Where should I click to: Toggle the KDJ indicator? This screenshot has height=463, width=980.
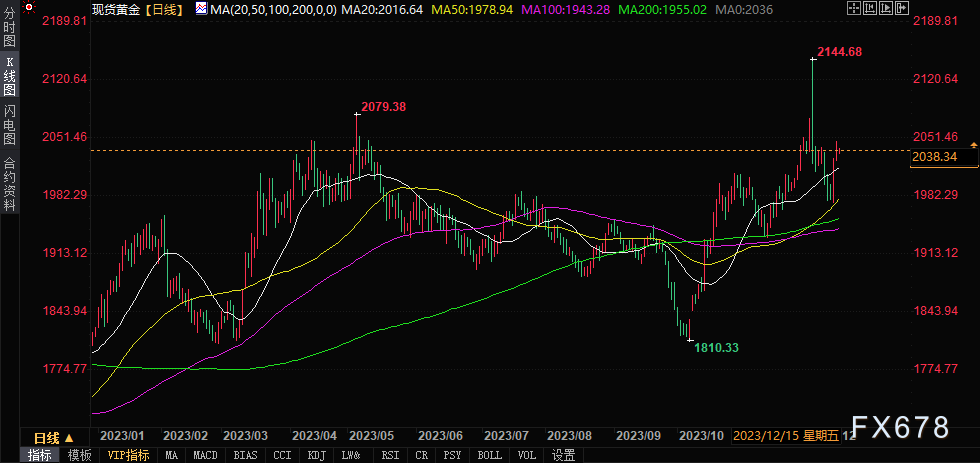coord(316,455)
